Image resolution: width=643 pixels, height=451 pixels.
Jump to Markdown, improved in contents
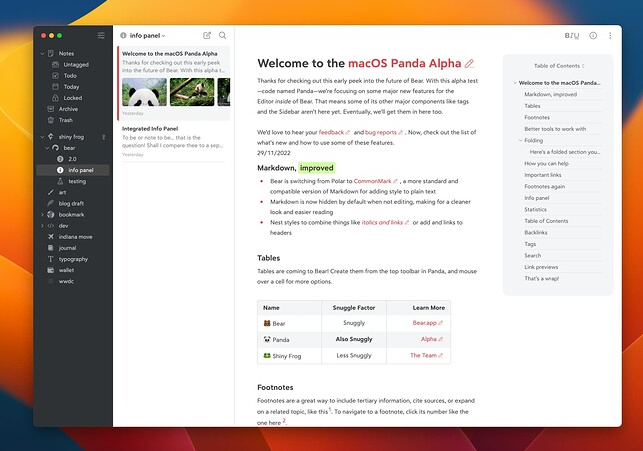[x=550, y=94]
